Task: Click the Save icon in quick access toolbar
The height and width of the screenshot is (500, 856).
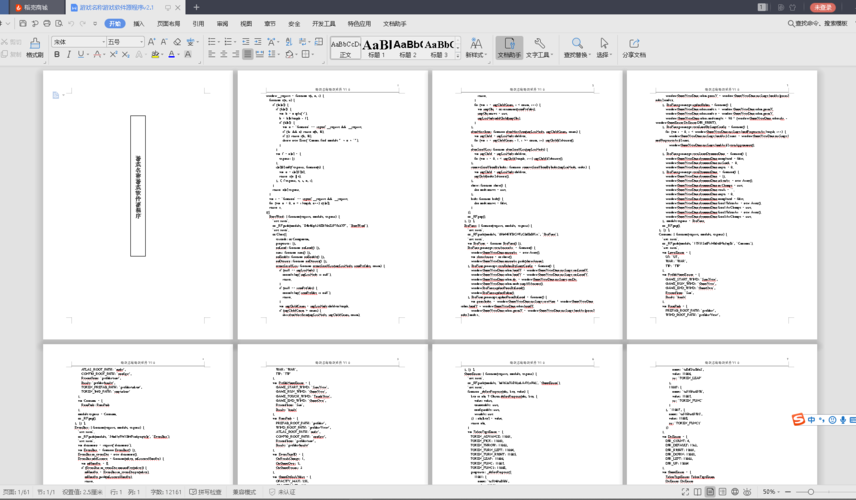Action: click(x=22, y=23)
